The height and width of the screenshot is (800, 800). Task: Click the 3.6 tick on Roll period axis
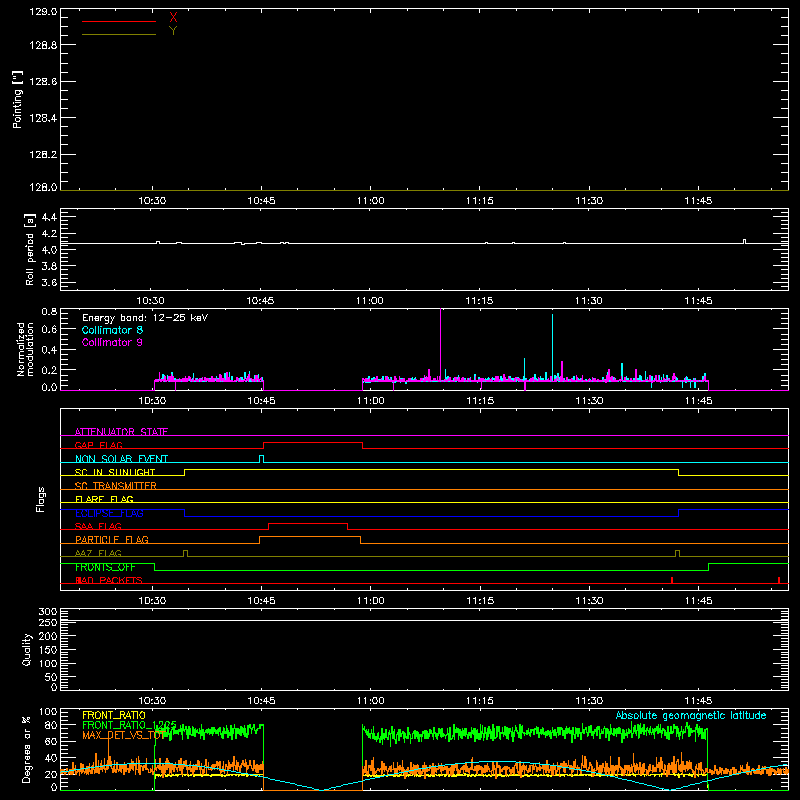click(49, 283)
